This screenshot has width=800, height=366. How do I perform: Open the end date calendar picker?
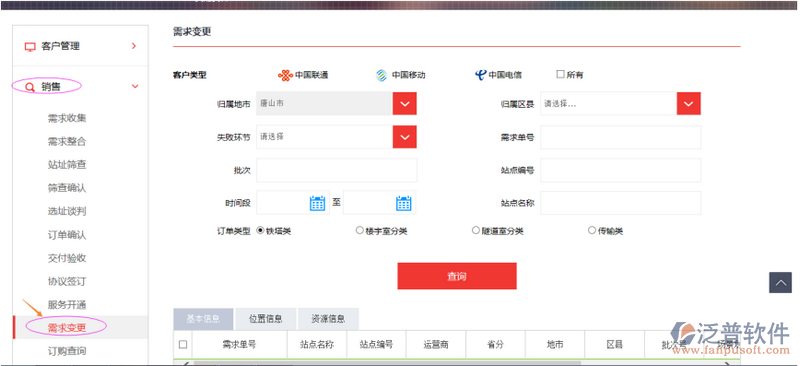tap(404, 203)
